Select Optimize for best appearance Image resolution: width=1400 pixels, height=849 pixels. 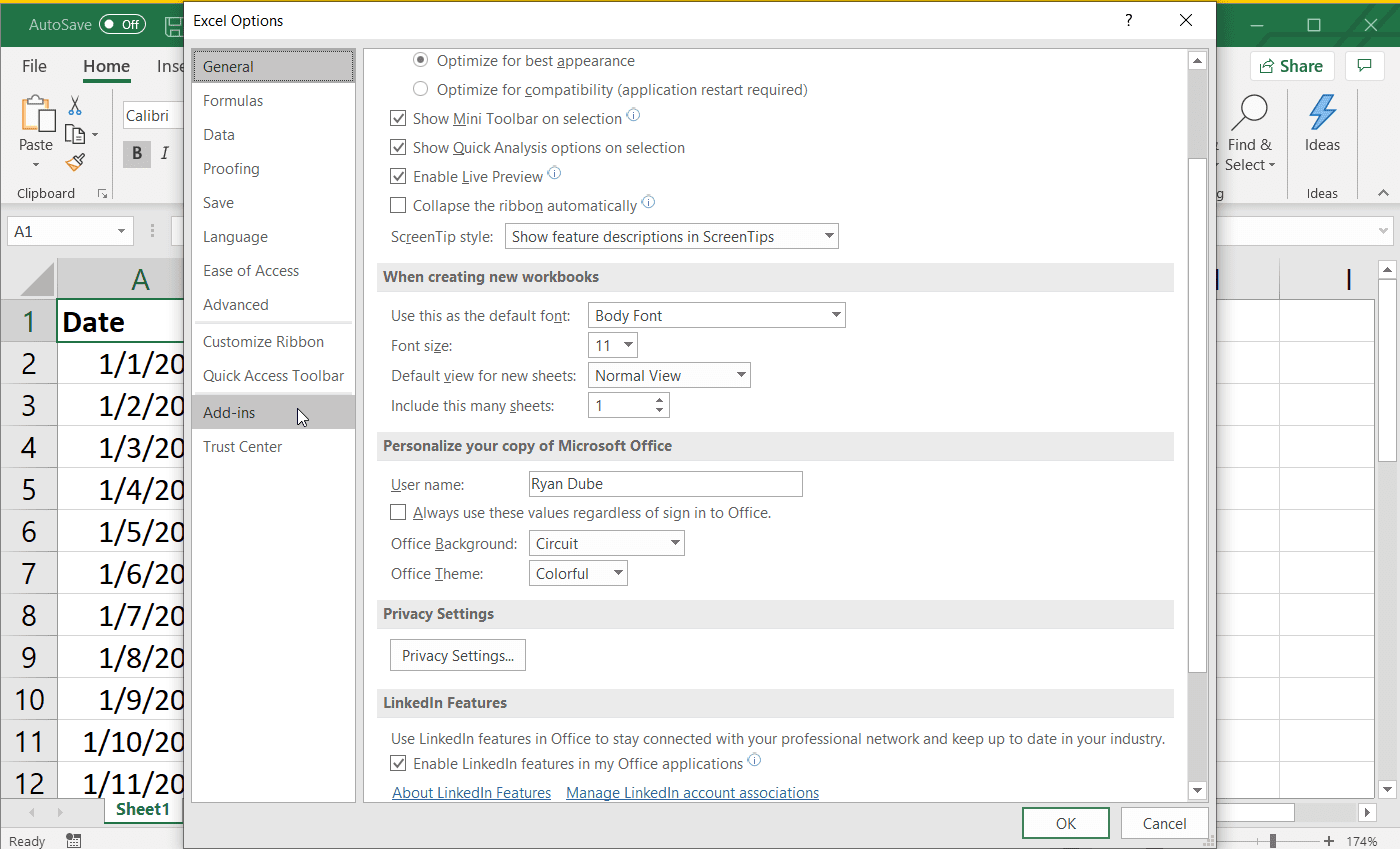pos(421,61)
